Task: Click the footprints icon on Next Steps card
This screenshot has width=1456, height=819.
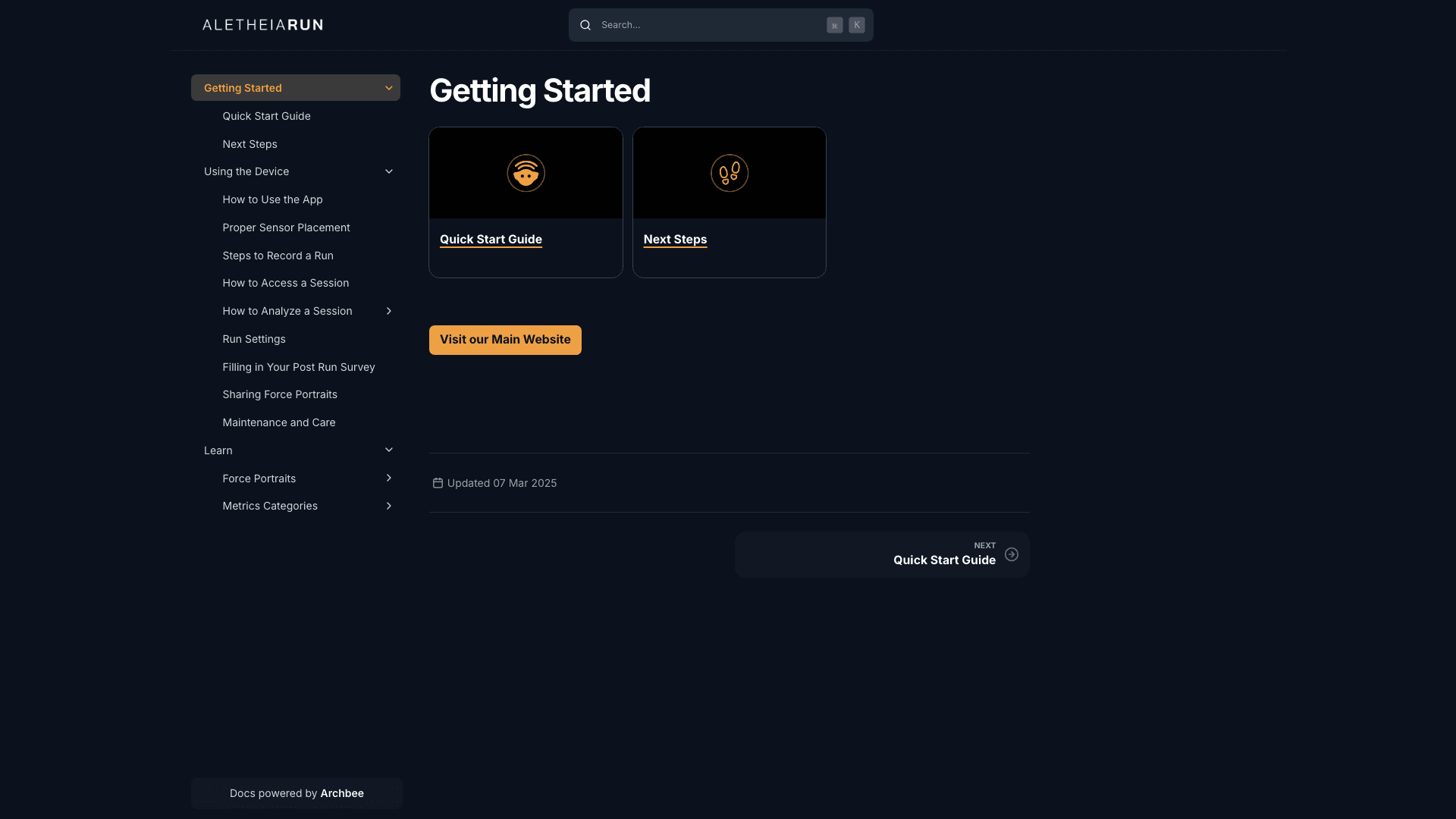Action: point(729,173)
